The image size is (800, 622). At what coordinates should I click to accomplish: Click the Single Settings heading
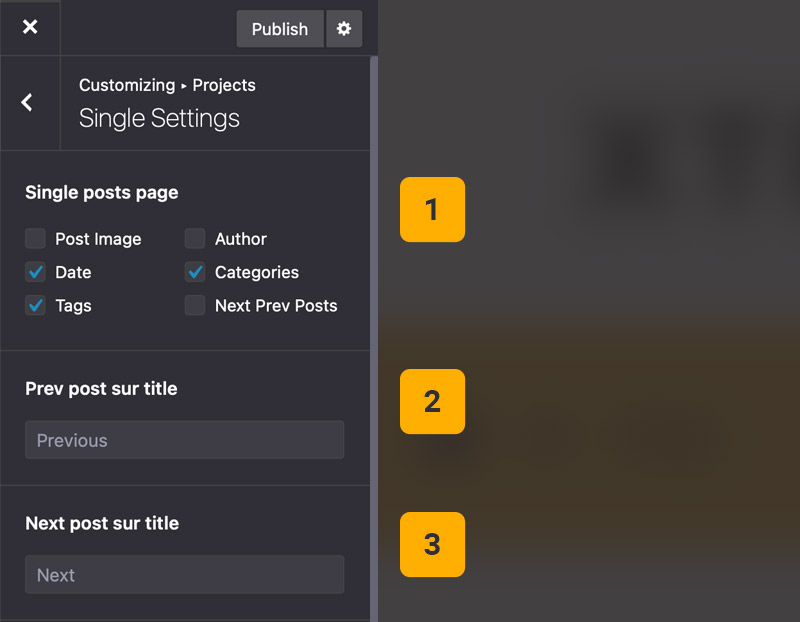coord(159,118)
